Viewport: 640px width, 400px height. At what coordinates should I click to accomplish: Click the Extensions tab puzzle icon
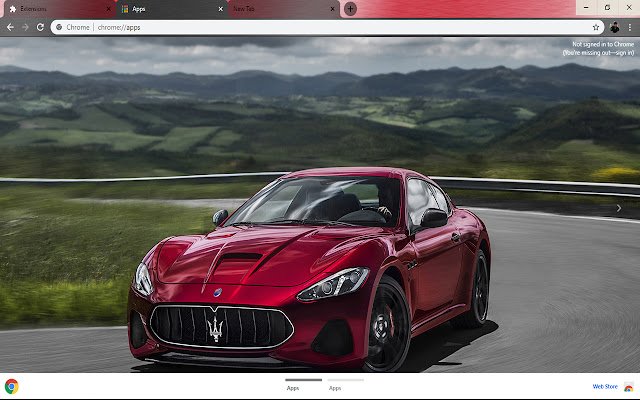tap(13, 9)
